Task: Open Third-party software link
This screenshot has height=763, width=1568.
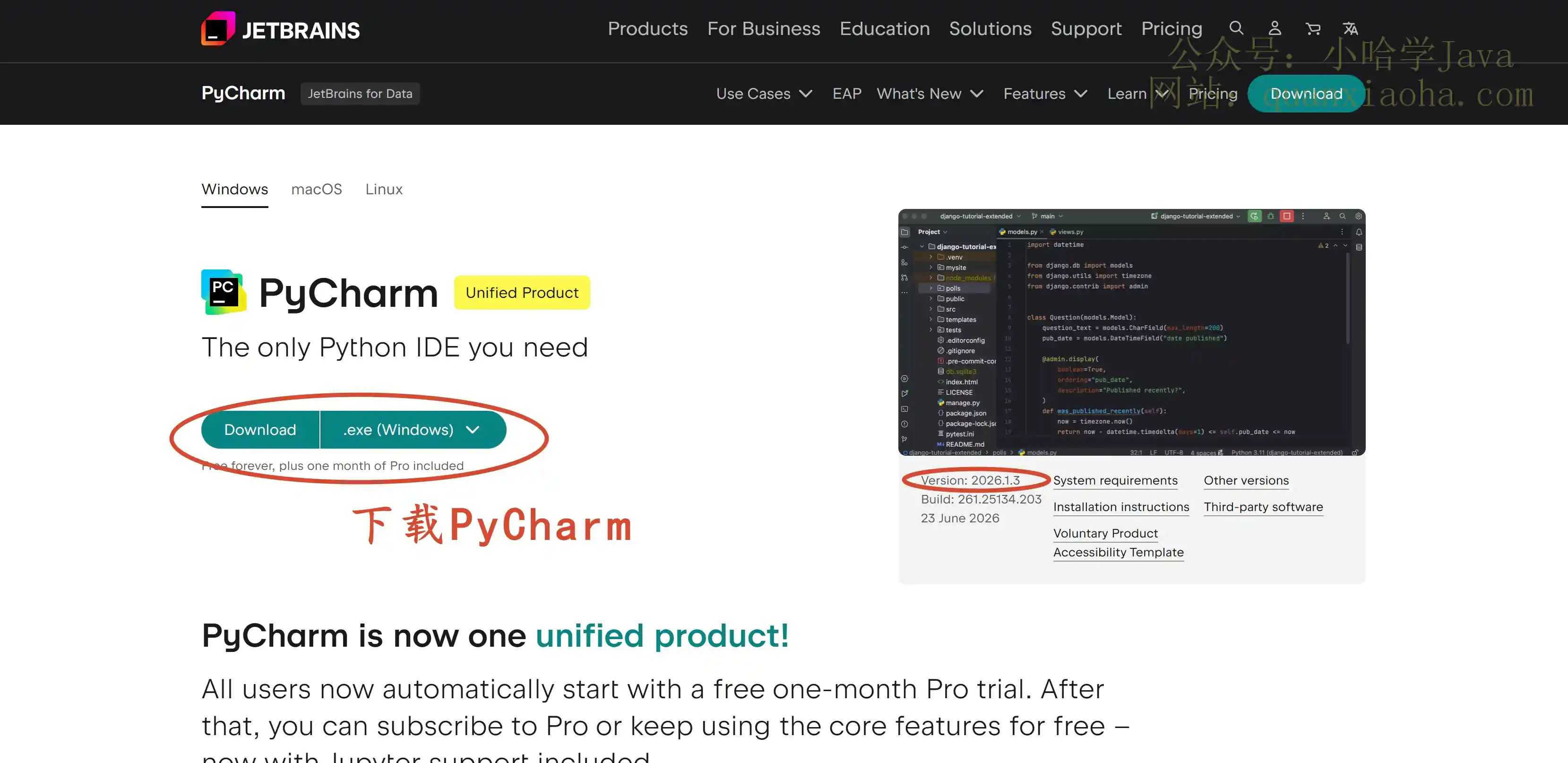Action: [x=1263, y=507]
